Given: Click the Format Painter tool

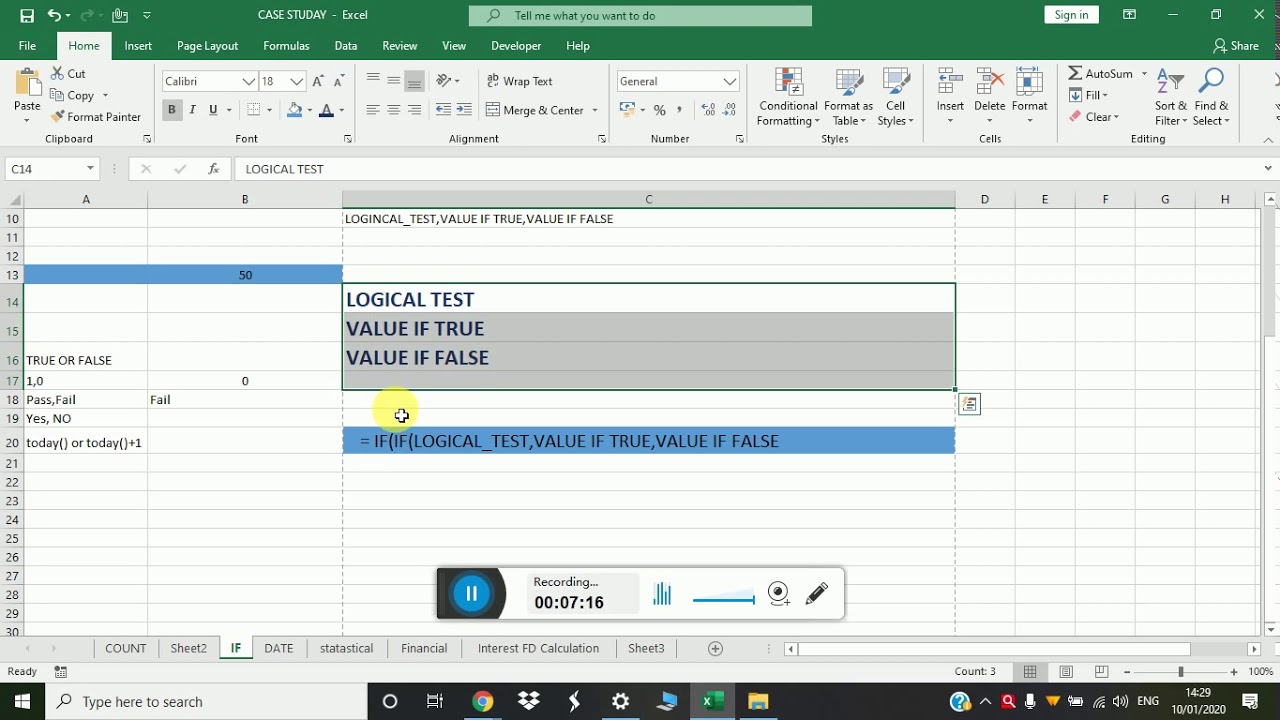Looking at the screenshot, I should (95, 117).
